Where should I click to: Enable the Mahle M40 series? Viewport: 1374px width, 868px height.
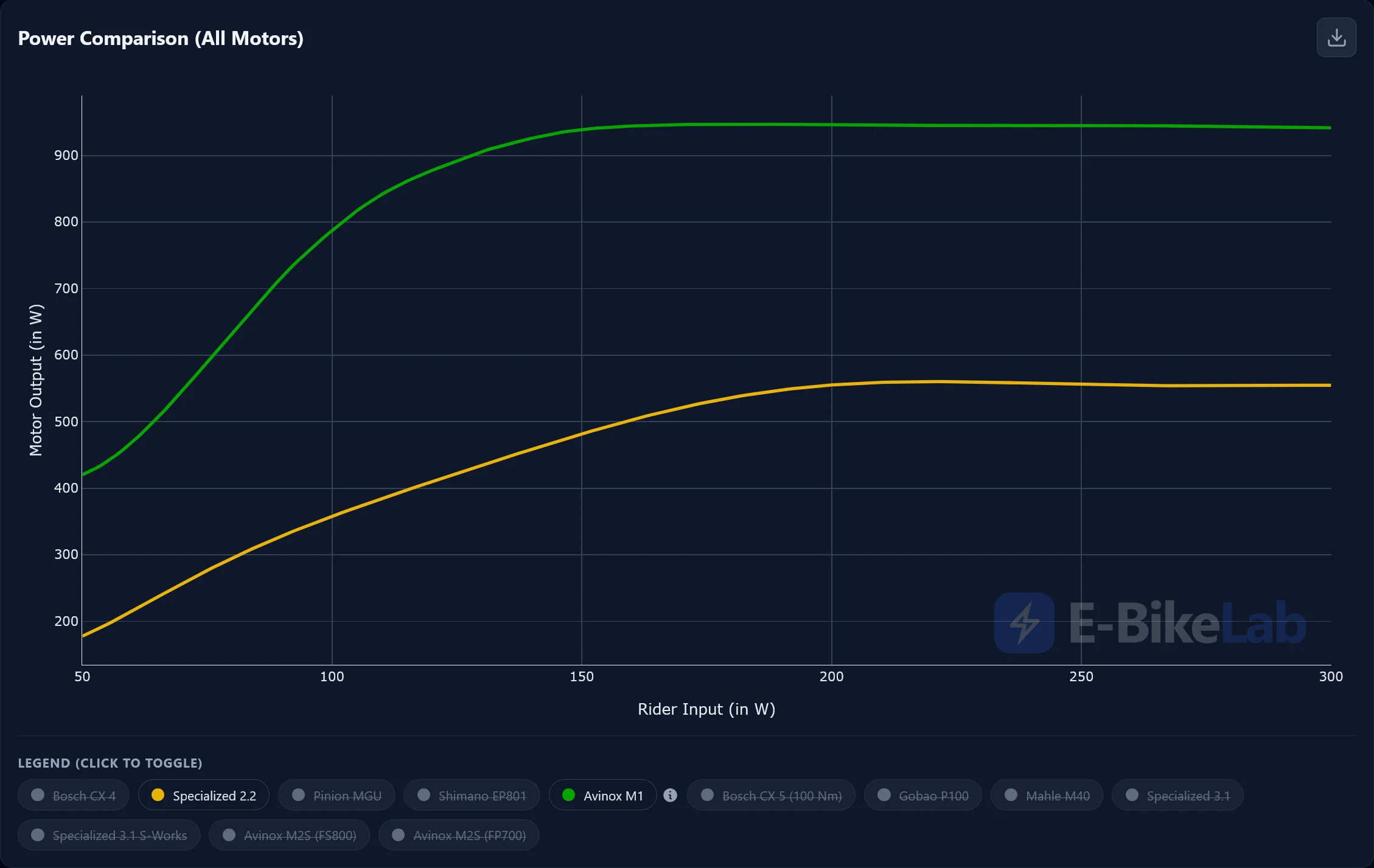point(1047,795)
